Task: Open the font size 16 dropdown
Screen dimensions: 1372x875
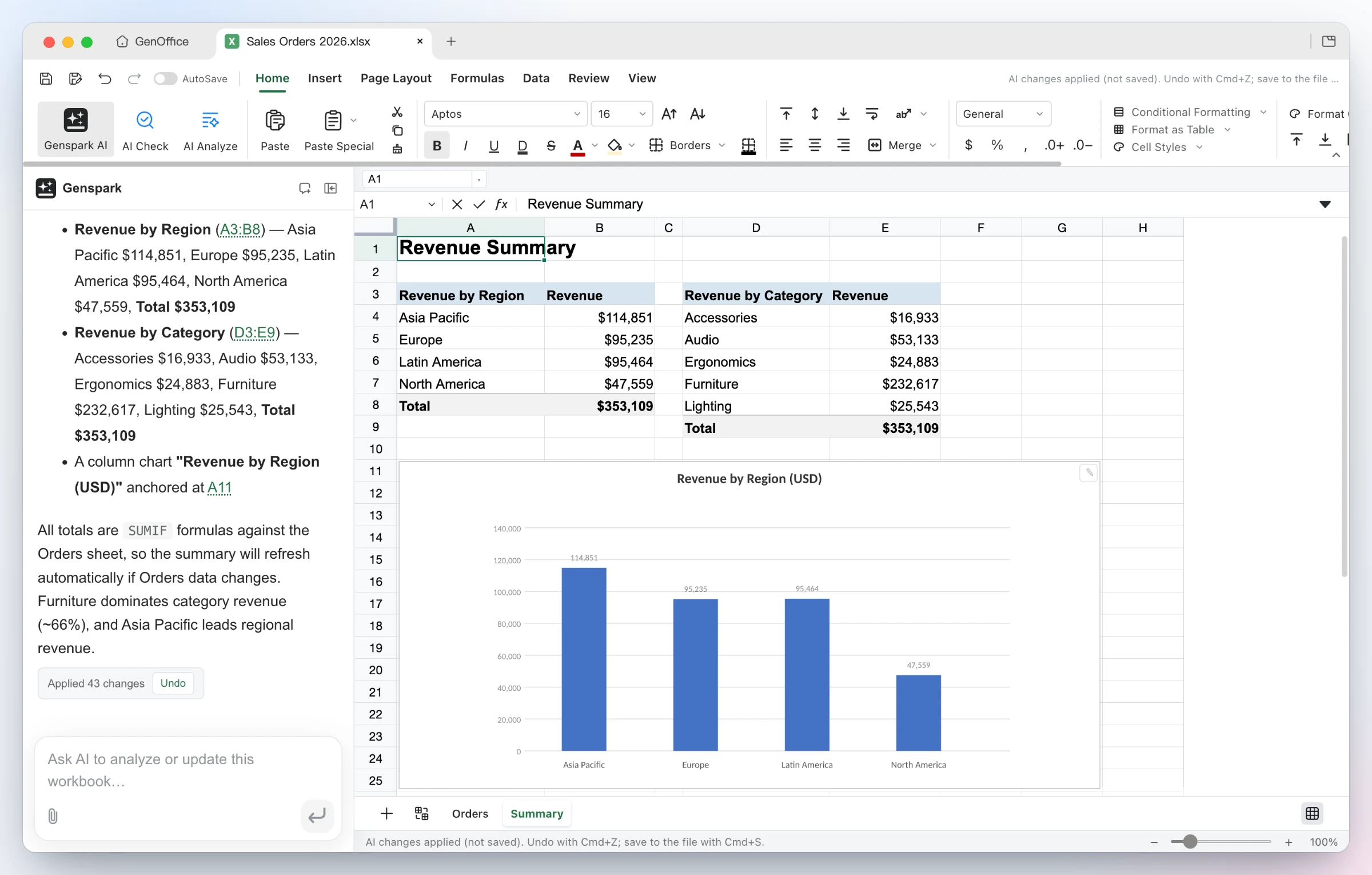Action: [x=622, y=114]
